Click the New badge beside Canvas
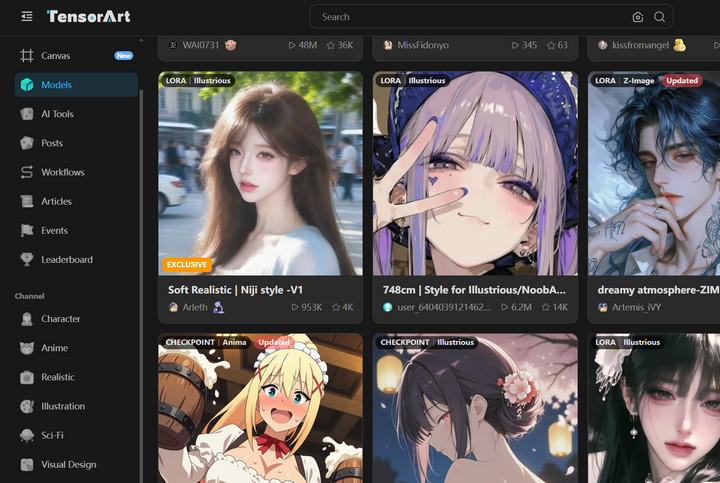The image size is (720, 483). tap(124, 56)
